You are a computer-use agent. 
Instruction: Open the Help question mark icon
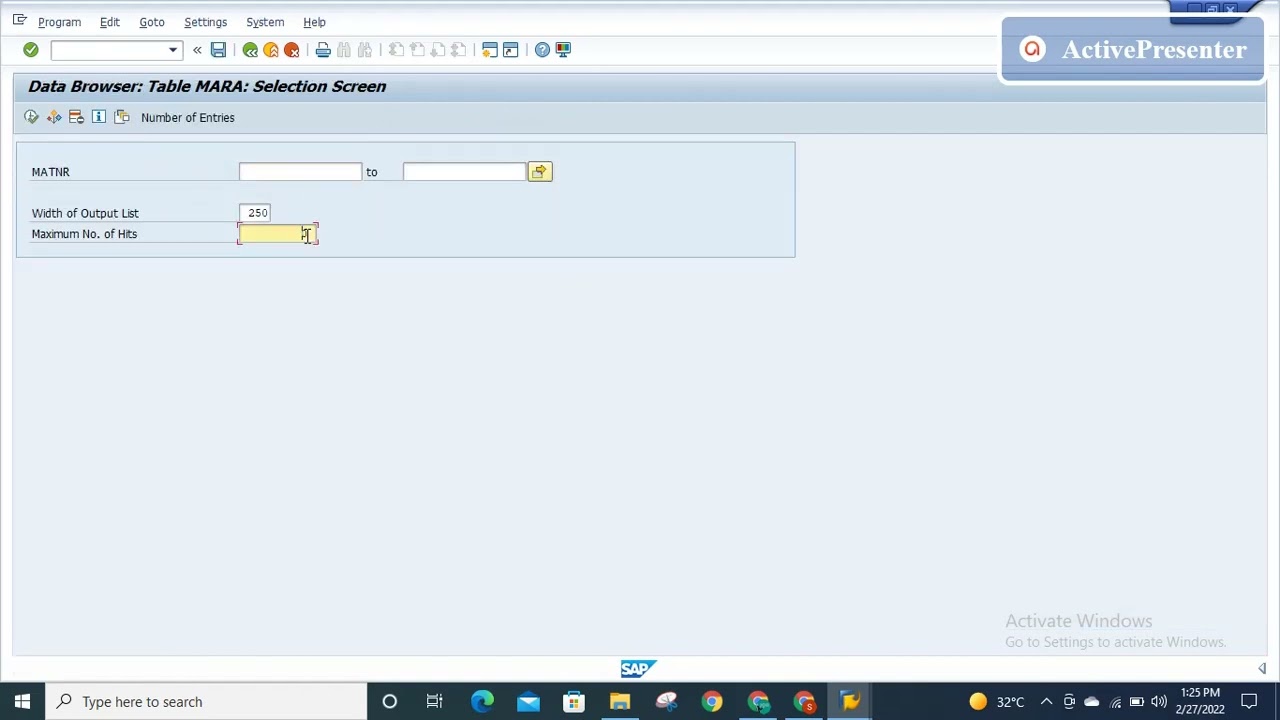[542, 50]
